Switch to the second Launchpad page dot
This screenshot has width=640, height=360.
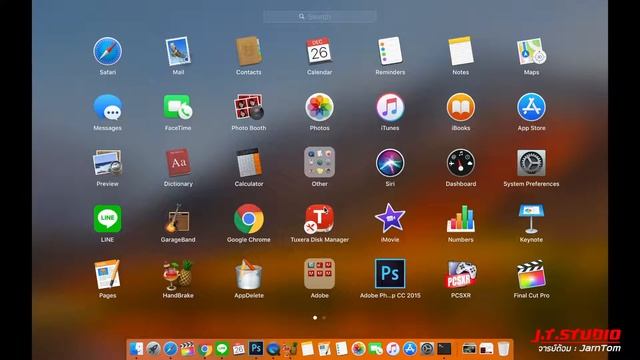coord(324,317)
